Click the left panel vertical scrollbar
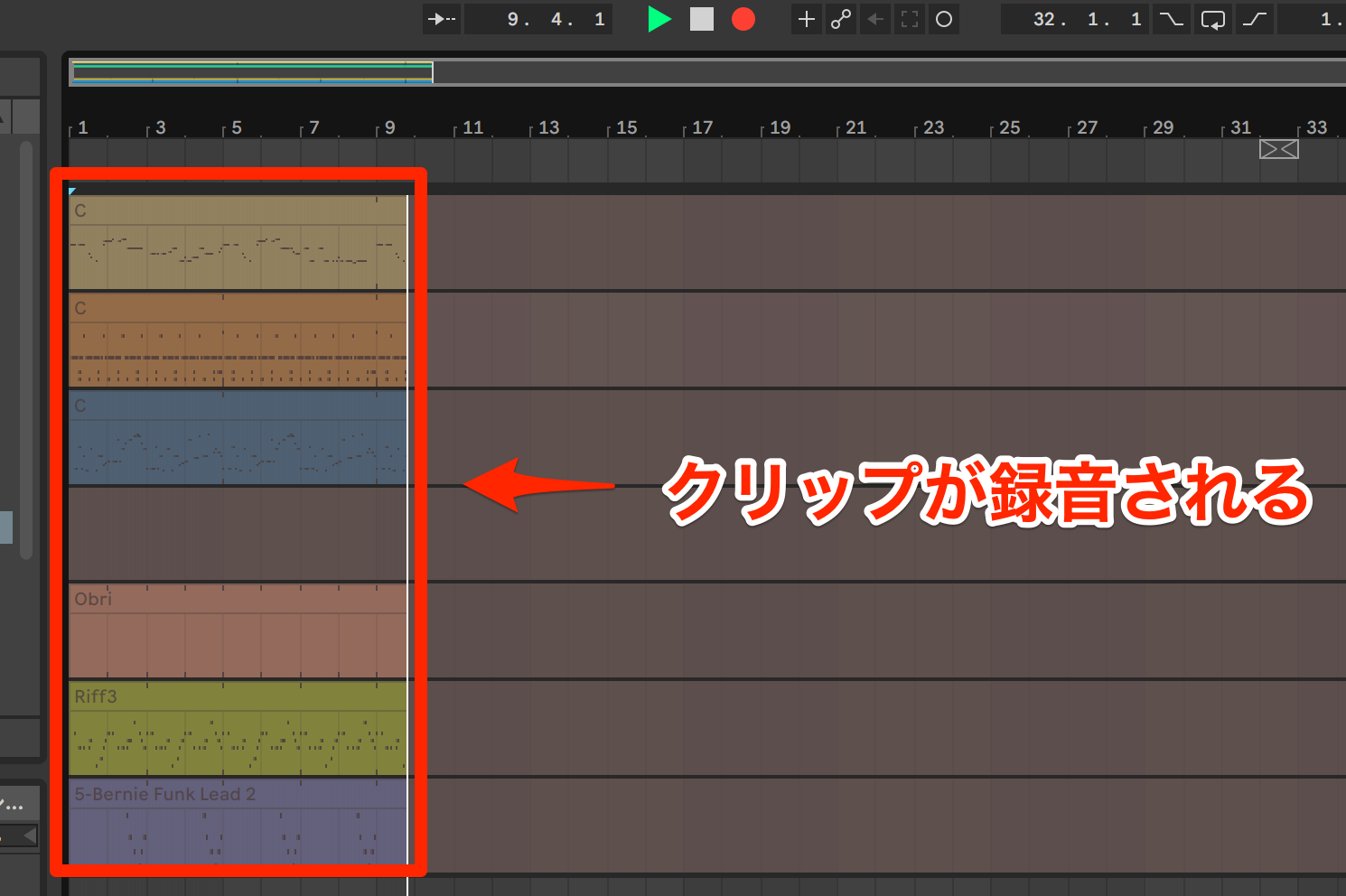Image resolution: width=1346 pixels, height=896 pixels. (26, 350)
